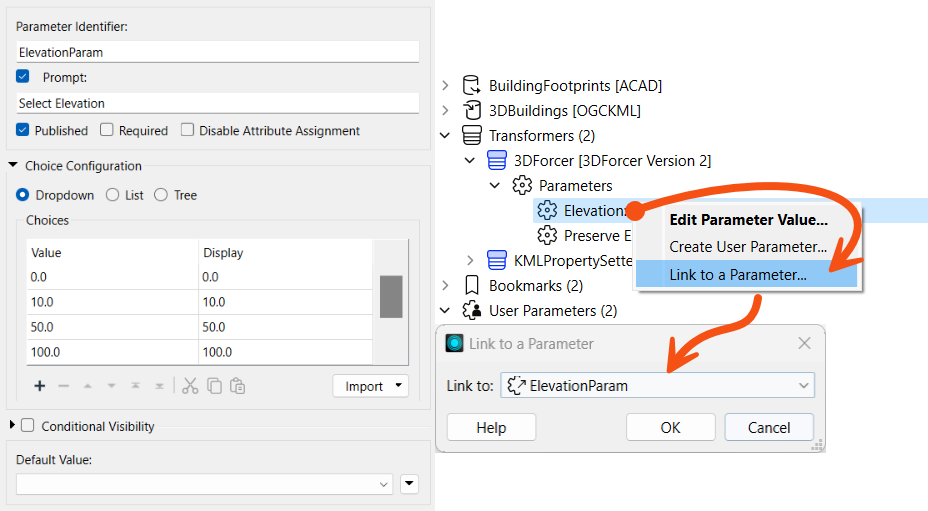This screenshot has height=511, width=928.
Task: Collapse the 3DForcer node
Action: (470, 160)
